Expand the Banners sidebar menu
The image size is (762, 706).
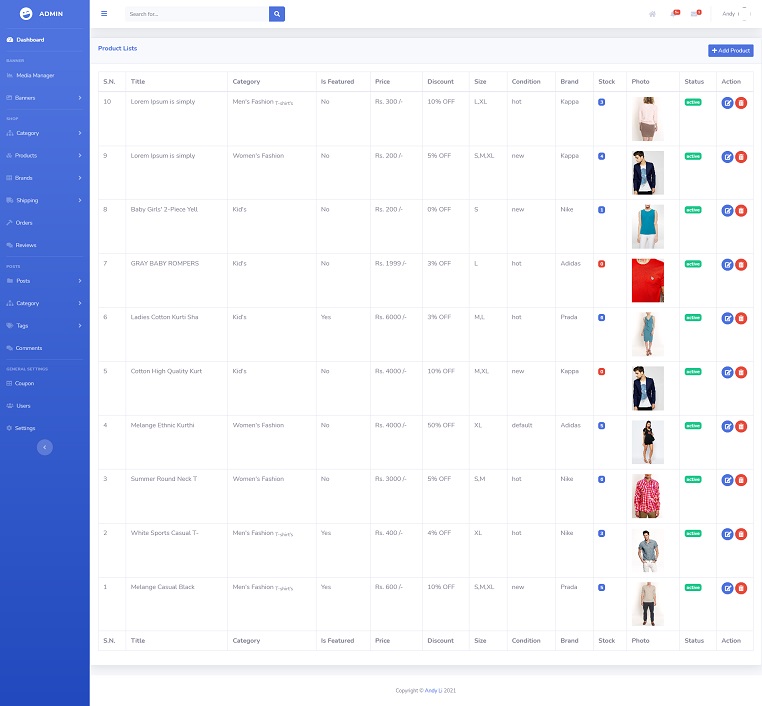click(44, 98)
